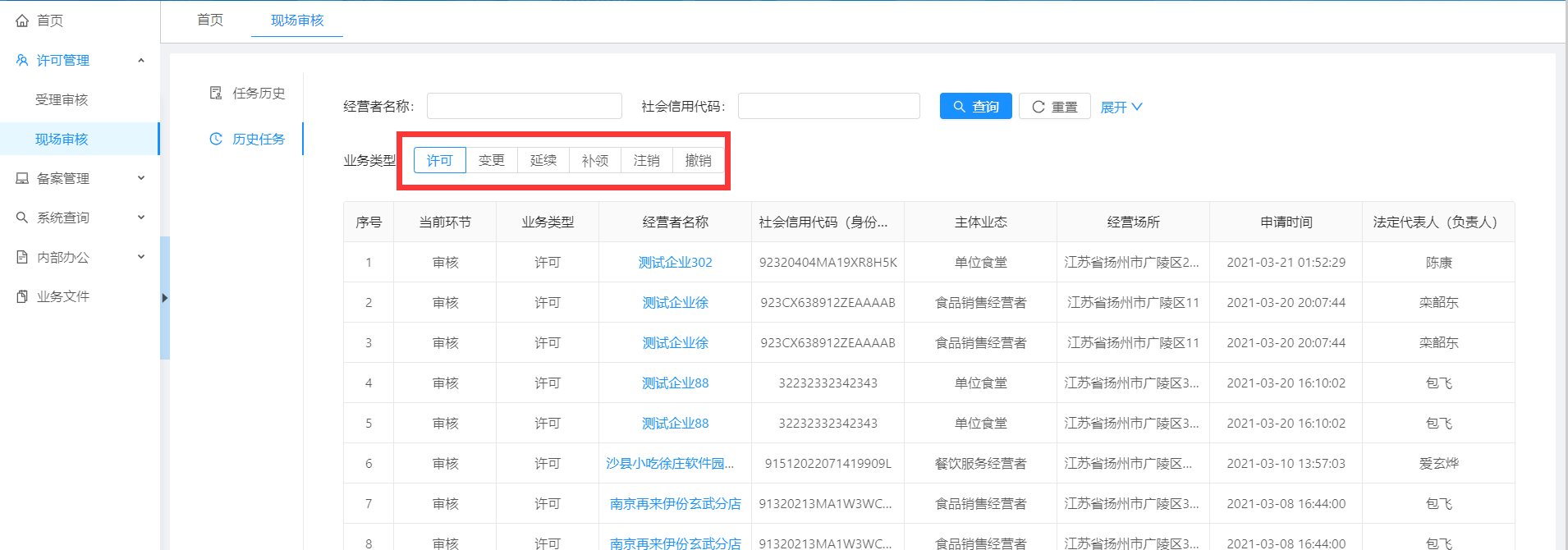Screen dimensions: 1568x550
Task: Click the 历史任务 clock icon
Action: [216, 139]
